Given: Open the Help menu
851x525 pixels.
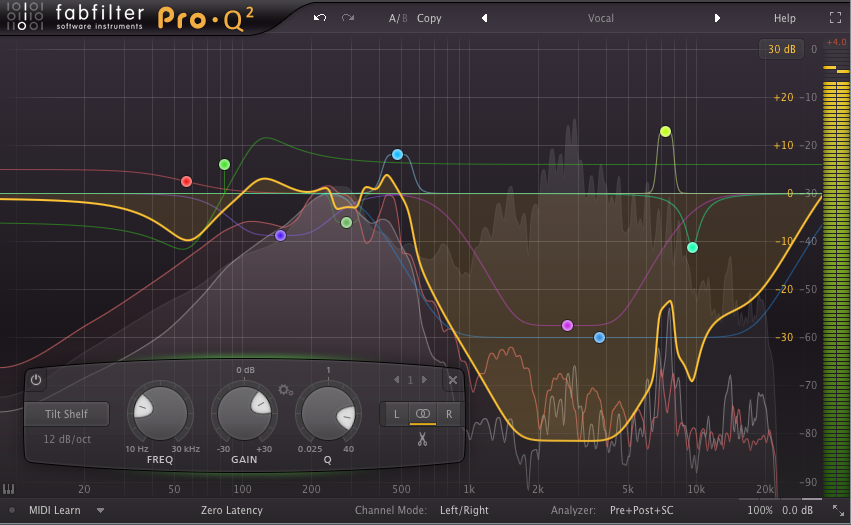Looking at the screenshot, I should 784,18.
